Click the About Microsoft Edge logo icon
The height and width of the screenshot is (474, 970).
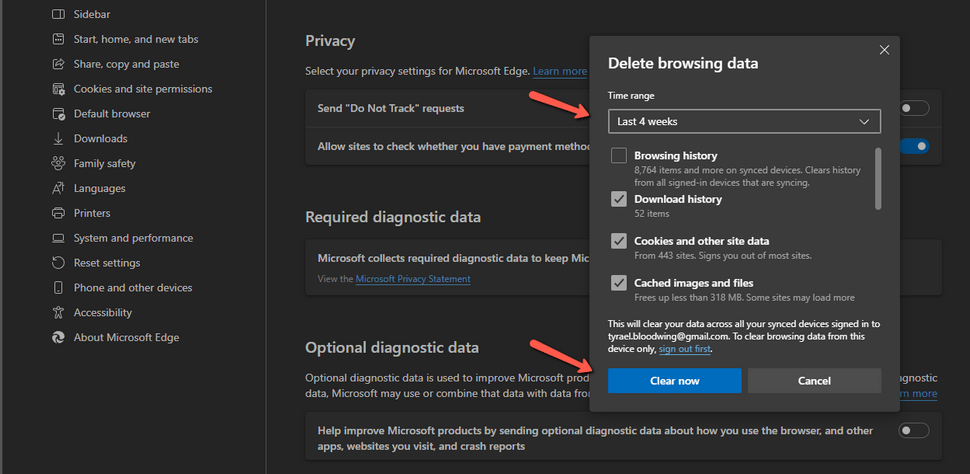(58, 337)
